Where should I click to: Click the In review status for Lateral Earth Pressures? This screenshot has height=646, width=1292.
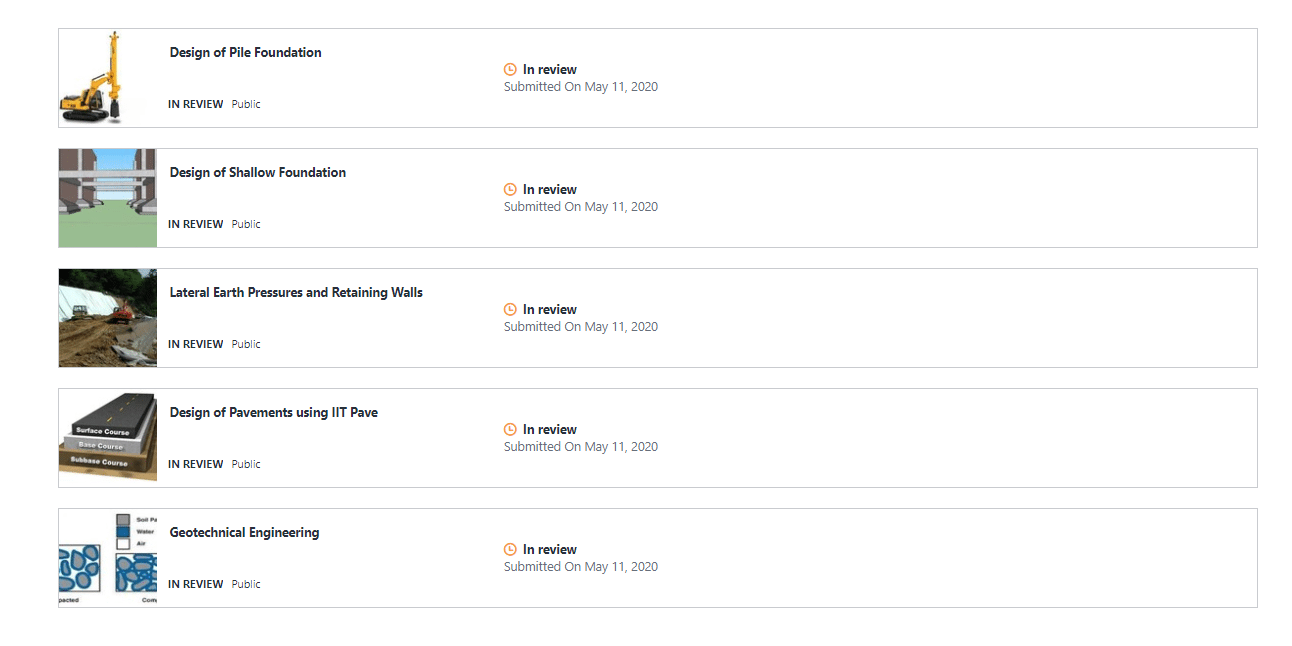coord(549,310)
